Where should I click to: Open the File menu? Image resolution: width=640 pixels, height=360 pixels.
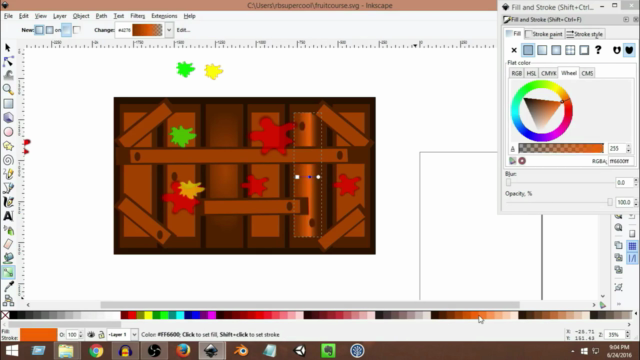tap(8, 16)
